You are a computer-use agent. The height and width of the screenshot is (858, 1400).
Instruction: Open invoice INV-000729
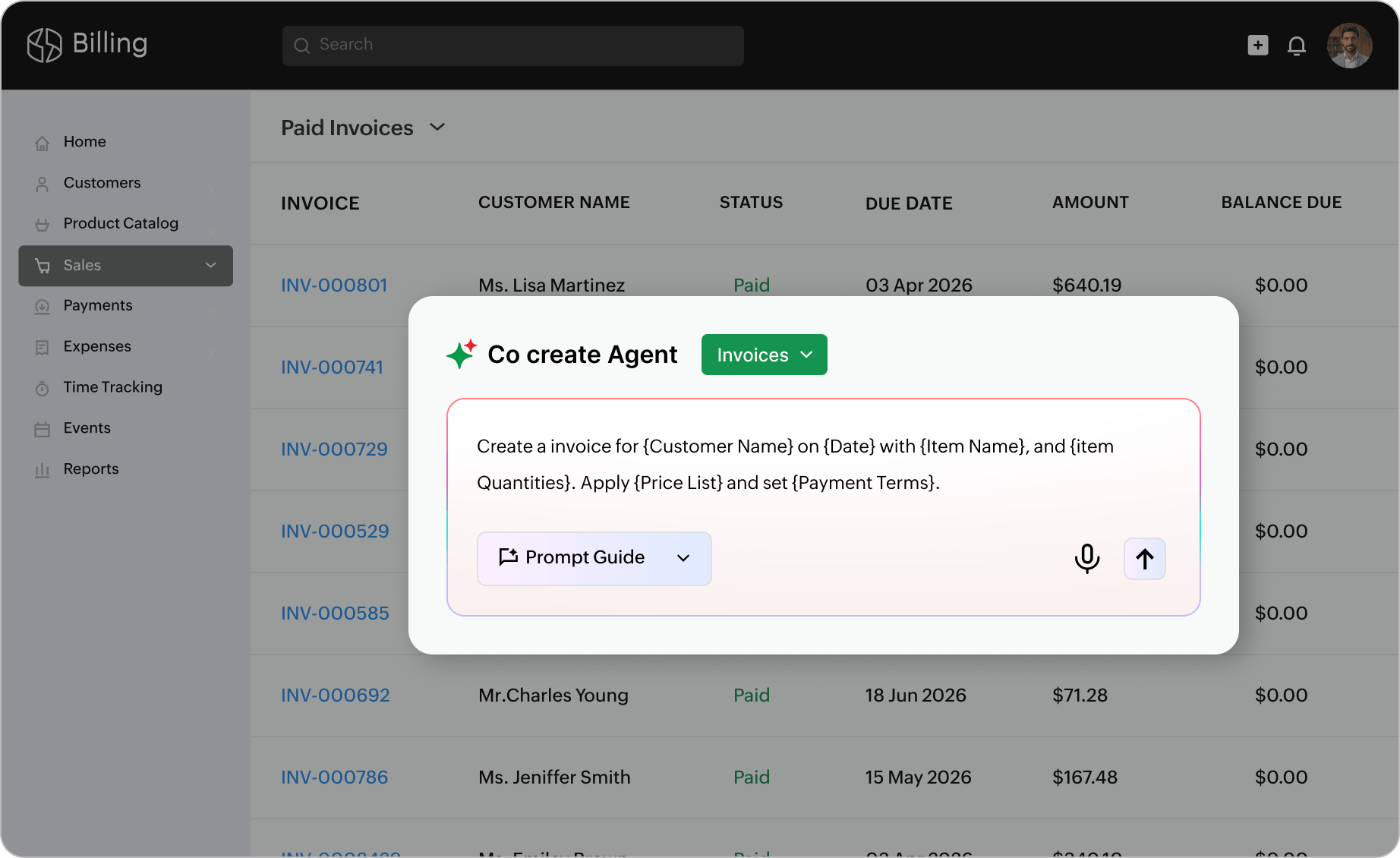pos(334,450)
